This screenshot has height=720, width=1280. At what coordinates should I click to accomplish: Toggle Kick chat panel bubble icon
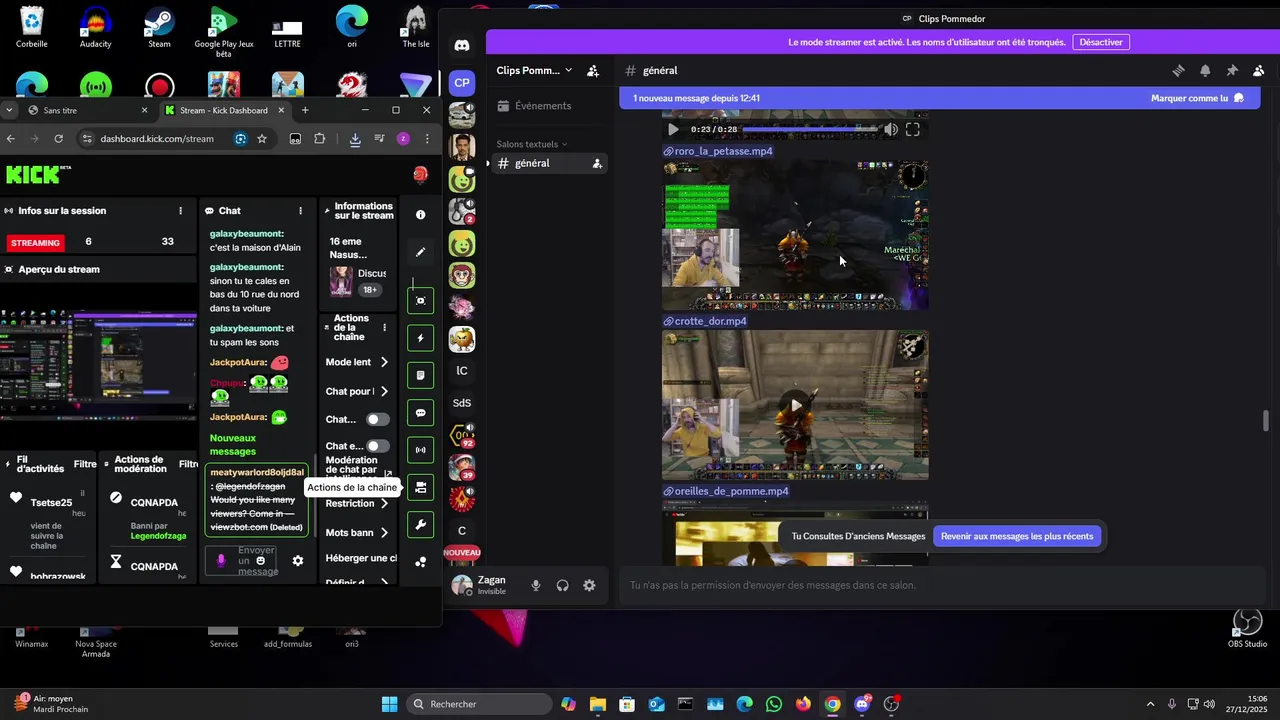[420, 413]
